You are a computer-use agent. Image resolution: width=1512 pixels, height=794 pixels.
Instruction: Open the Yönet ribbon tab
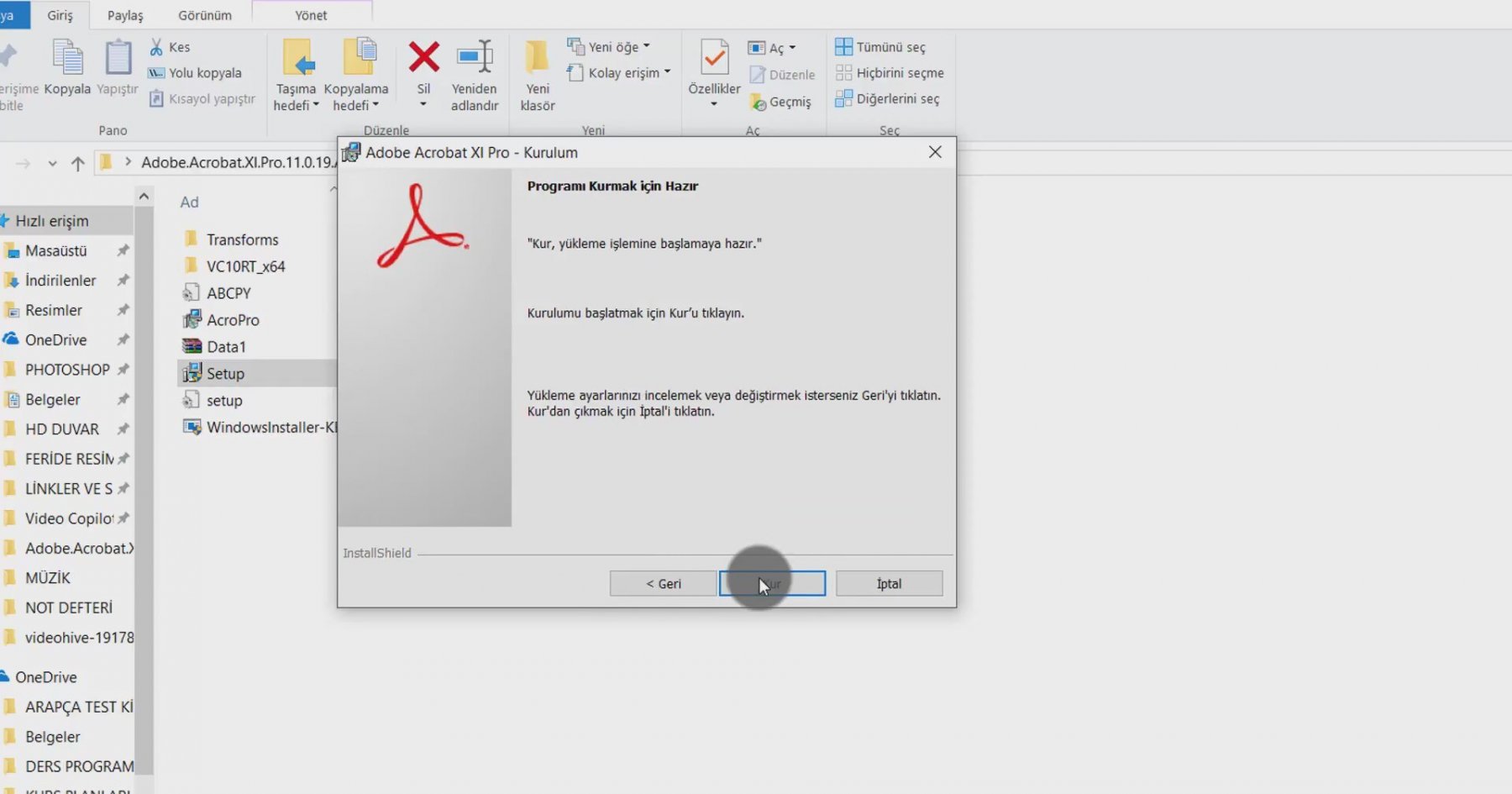click(x=312, y=15)
